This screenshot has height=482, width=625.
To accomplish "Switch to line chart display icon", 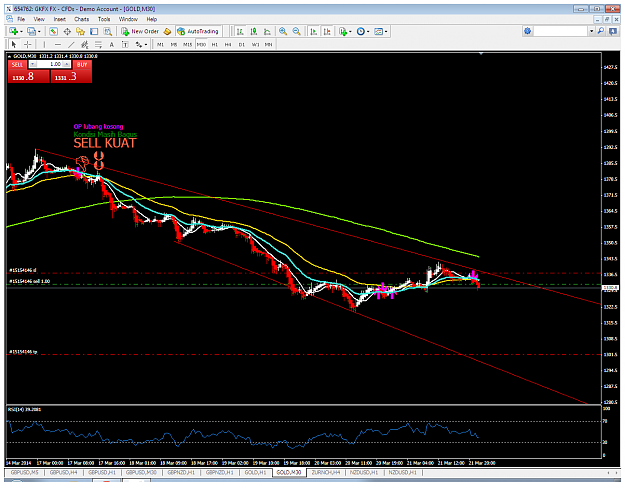I will click(267, 31).
